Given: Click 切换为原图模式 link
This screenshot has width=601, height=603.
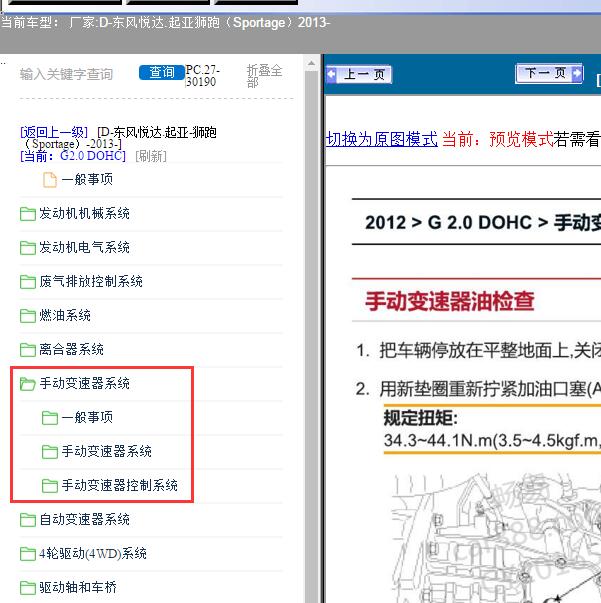Looking at the screenshot, I should point(382,139).
